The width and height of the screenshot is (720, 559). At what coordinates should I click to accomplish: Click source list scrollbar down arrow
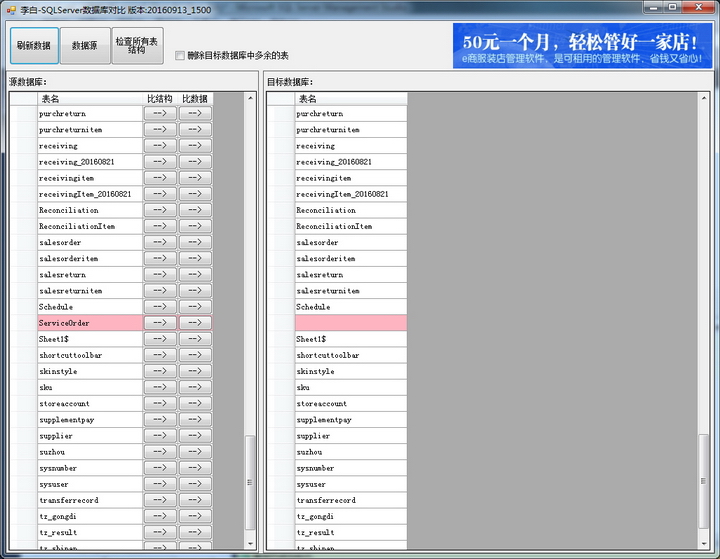coord(250,544)
